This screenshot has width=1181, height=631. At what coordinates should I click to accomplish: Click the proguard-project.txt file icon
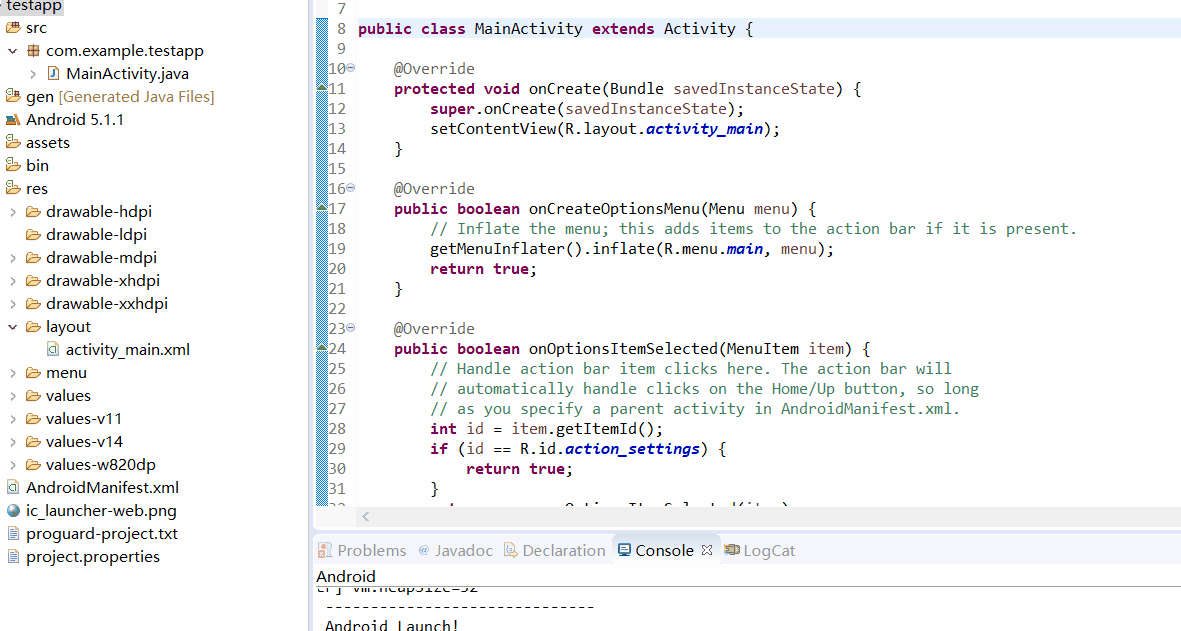point(13,534)
